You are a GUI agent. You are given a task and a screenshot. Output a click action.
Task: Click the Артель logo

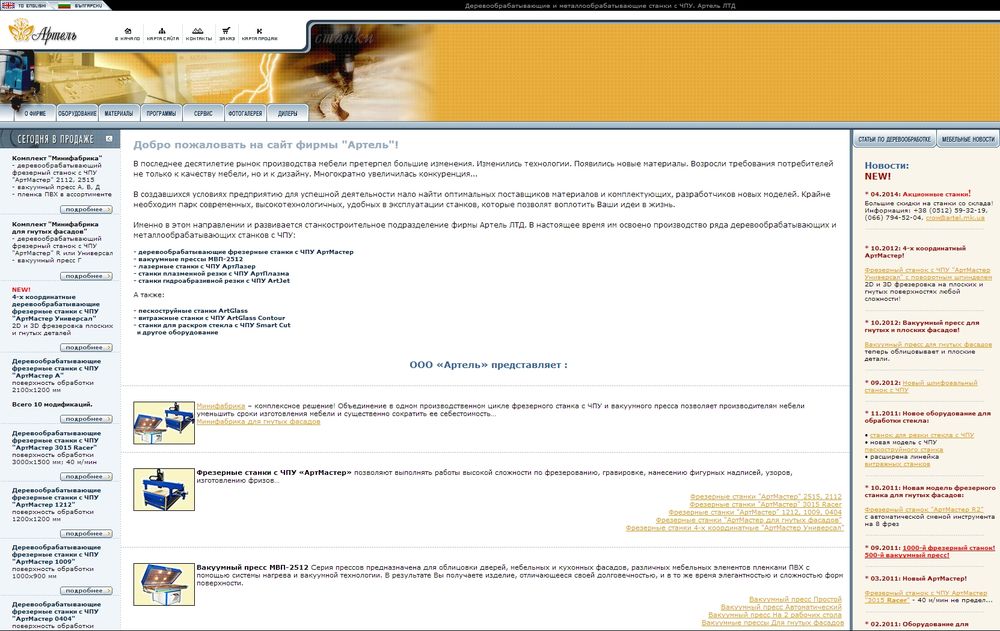click(x=42, y=31)
